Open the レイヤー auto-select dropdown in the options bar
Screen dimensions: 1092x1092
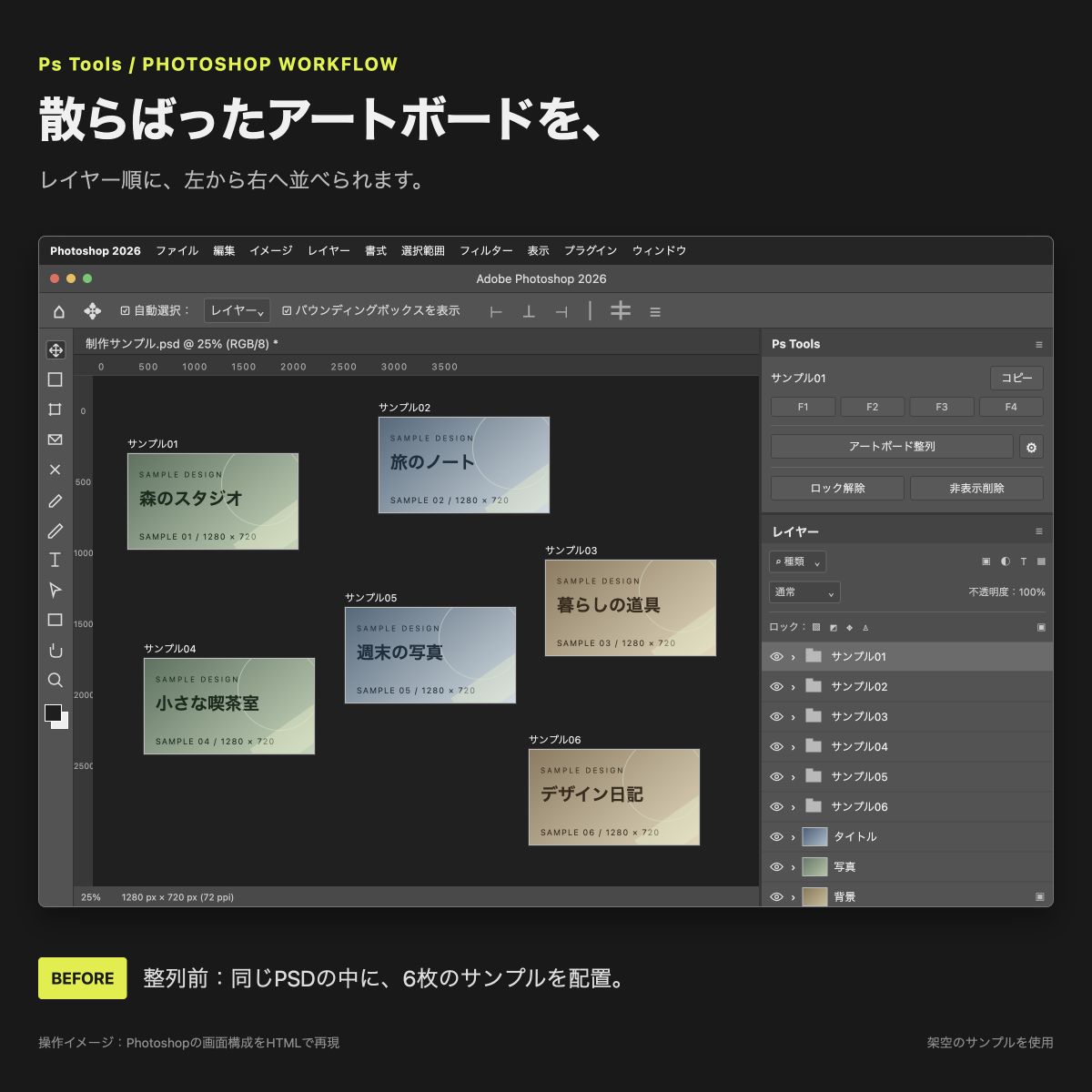(x=237, y=311)
